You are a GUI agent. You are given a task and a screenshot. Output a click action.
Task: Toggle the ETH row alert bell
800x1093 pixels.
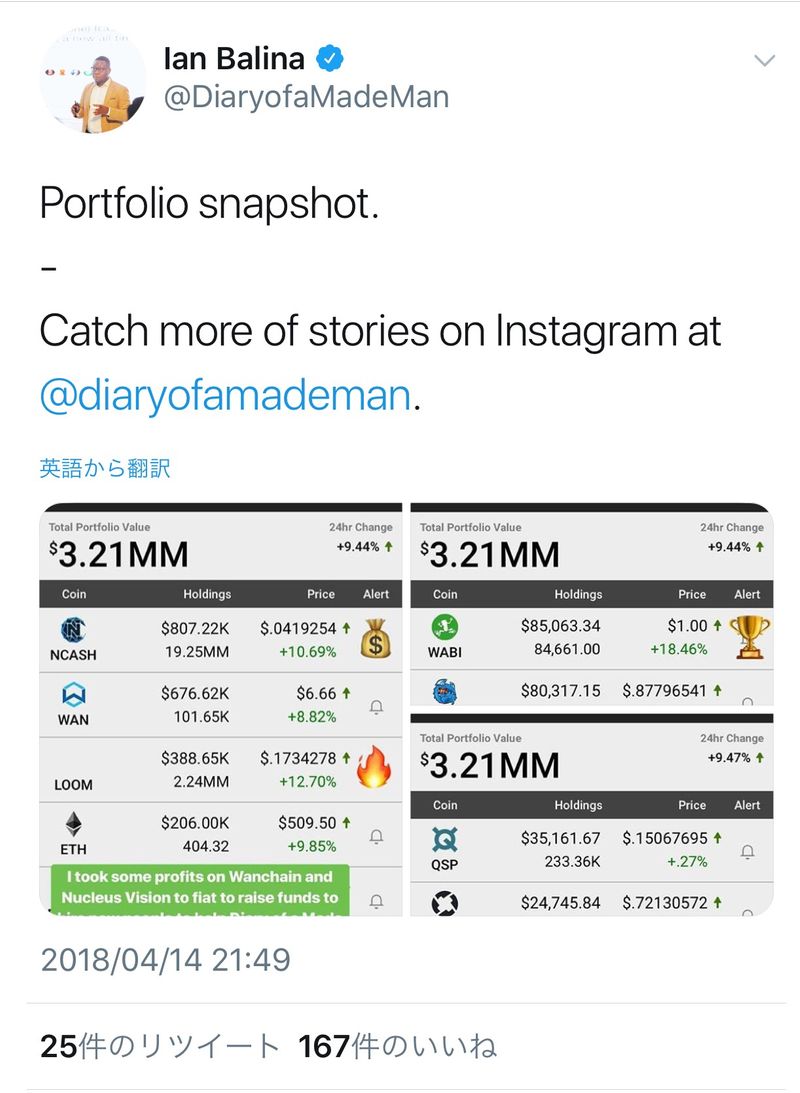[x=376, y=836]
